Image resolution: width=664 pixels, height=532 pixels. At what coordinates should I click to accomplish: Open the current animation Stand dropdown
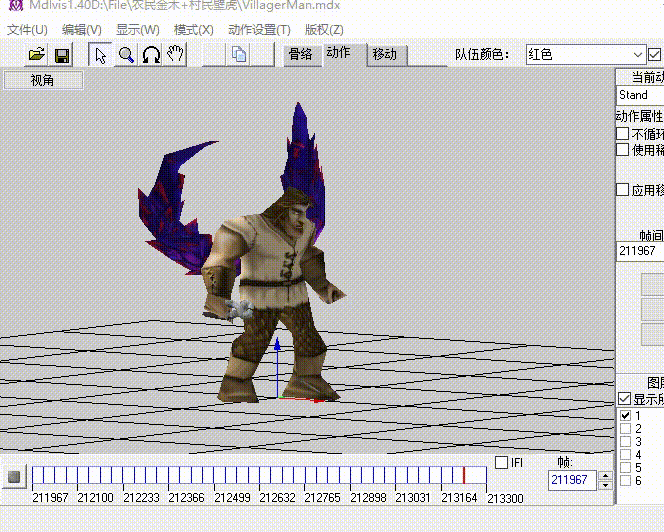coord(640,95)
